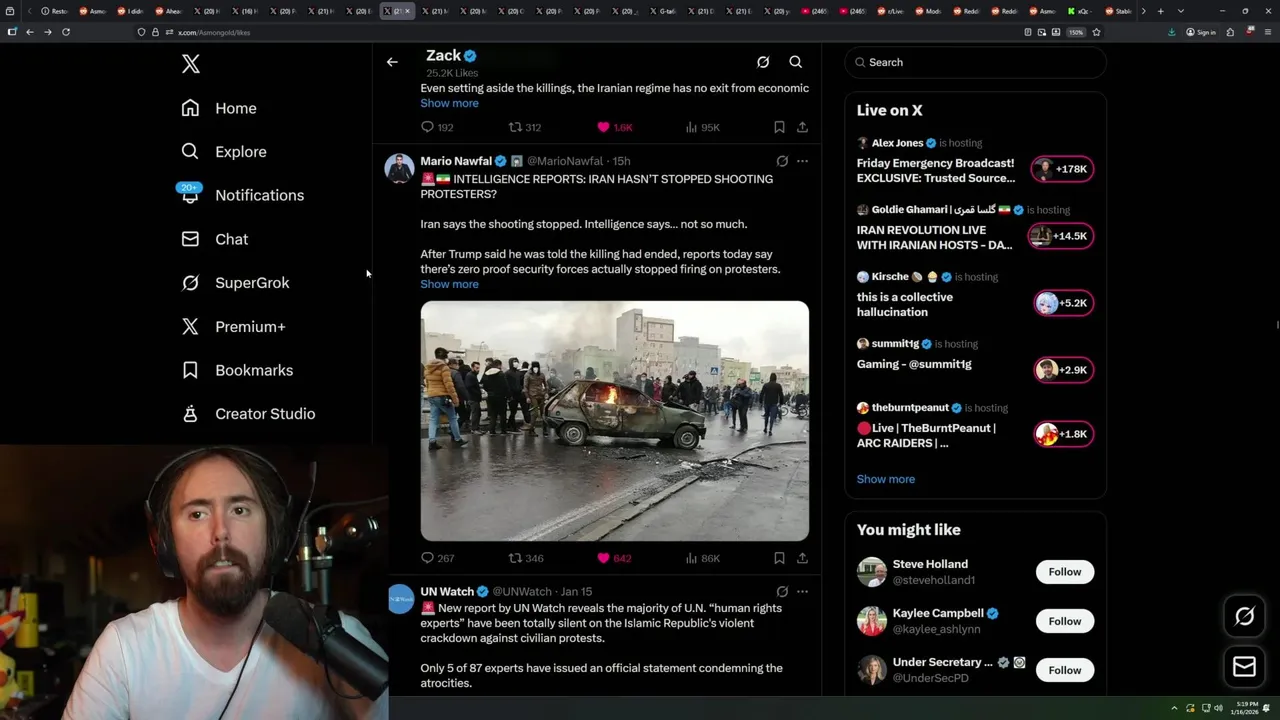Click +14.5K listeners badge
The width and height of the screenshot is (1280, 720).
pyautogui.click(x=1063, y=236)
